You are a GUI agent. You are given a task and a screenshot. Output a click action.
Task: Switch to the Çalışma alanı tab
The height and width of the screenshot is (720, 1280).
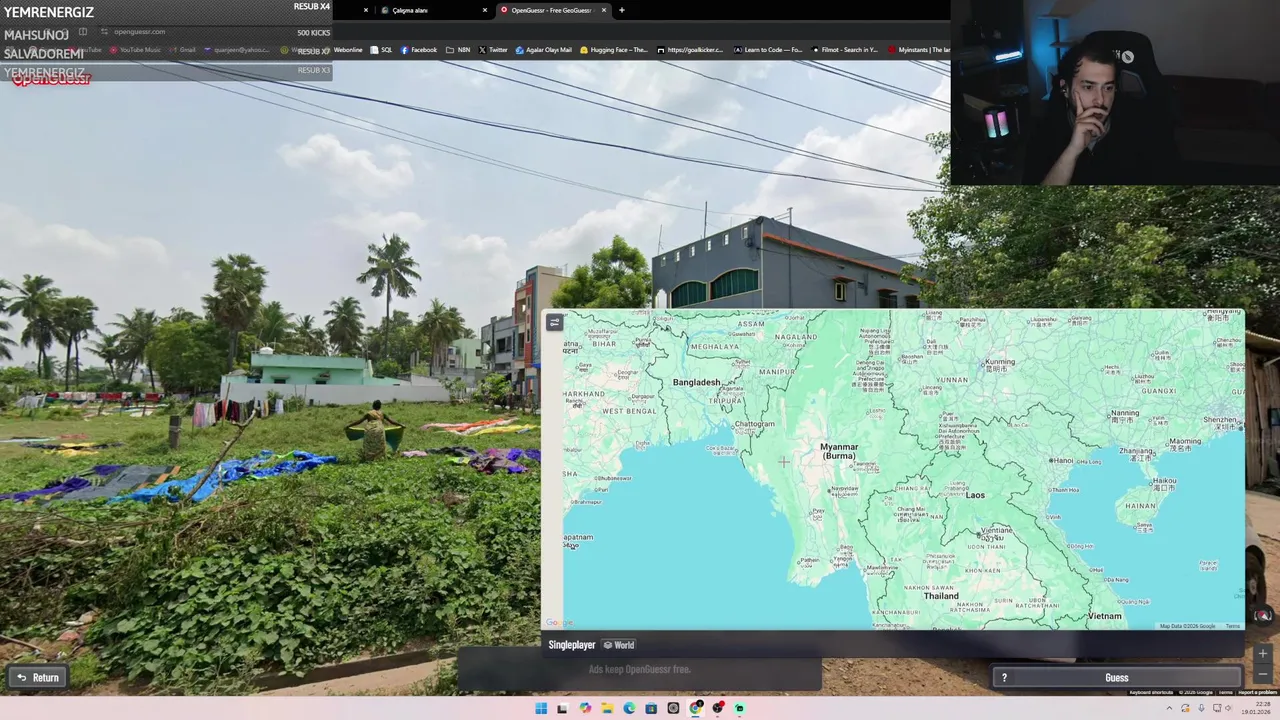[x=435, y=10]
